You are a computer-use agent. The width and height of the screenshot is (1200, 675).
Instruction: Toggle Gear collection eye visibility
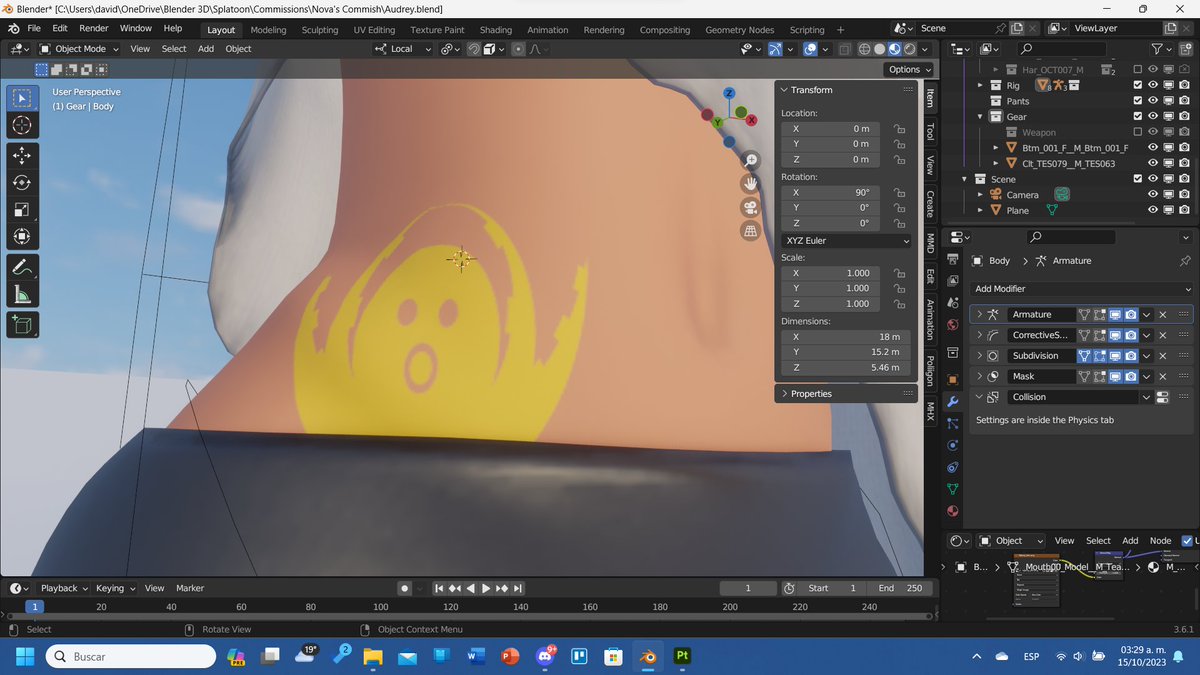tap(1153, 117)
